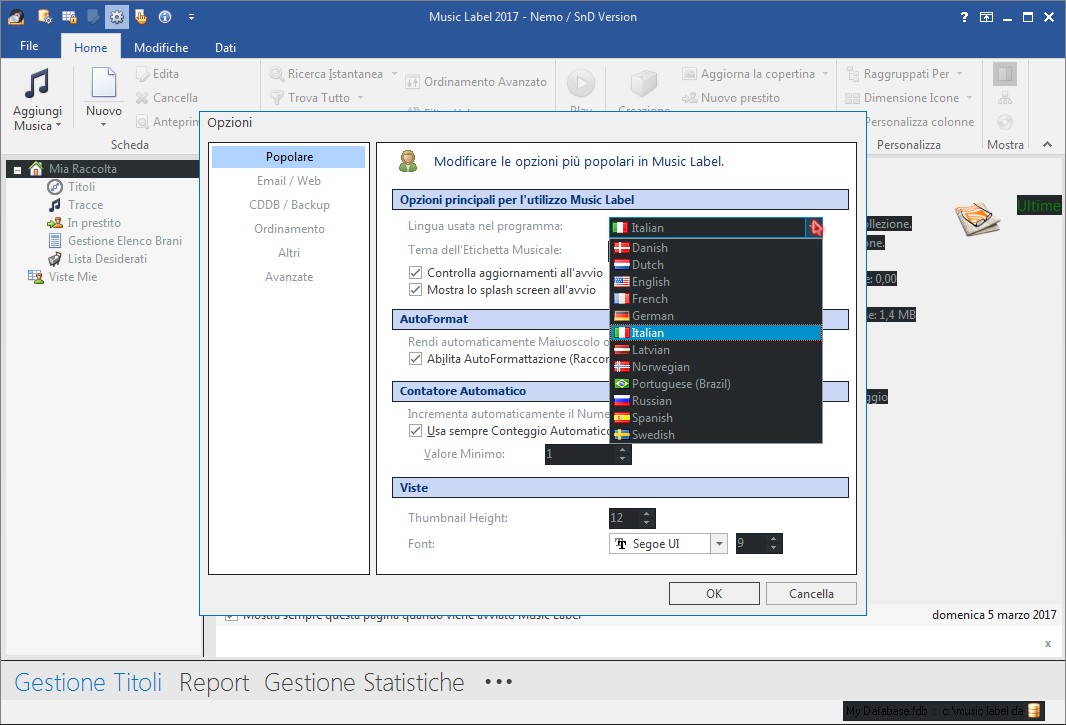Choose English from the language list
This screenshot has width=1066, height=725.
tap(716, 282)
